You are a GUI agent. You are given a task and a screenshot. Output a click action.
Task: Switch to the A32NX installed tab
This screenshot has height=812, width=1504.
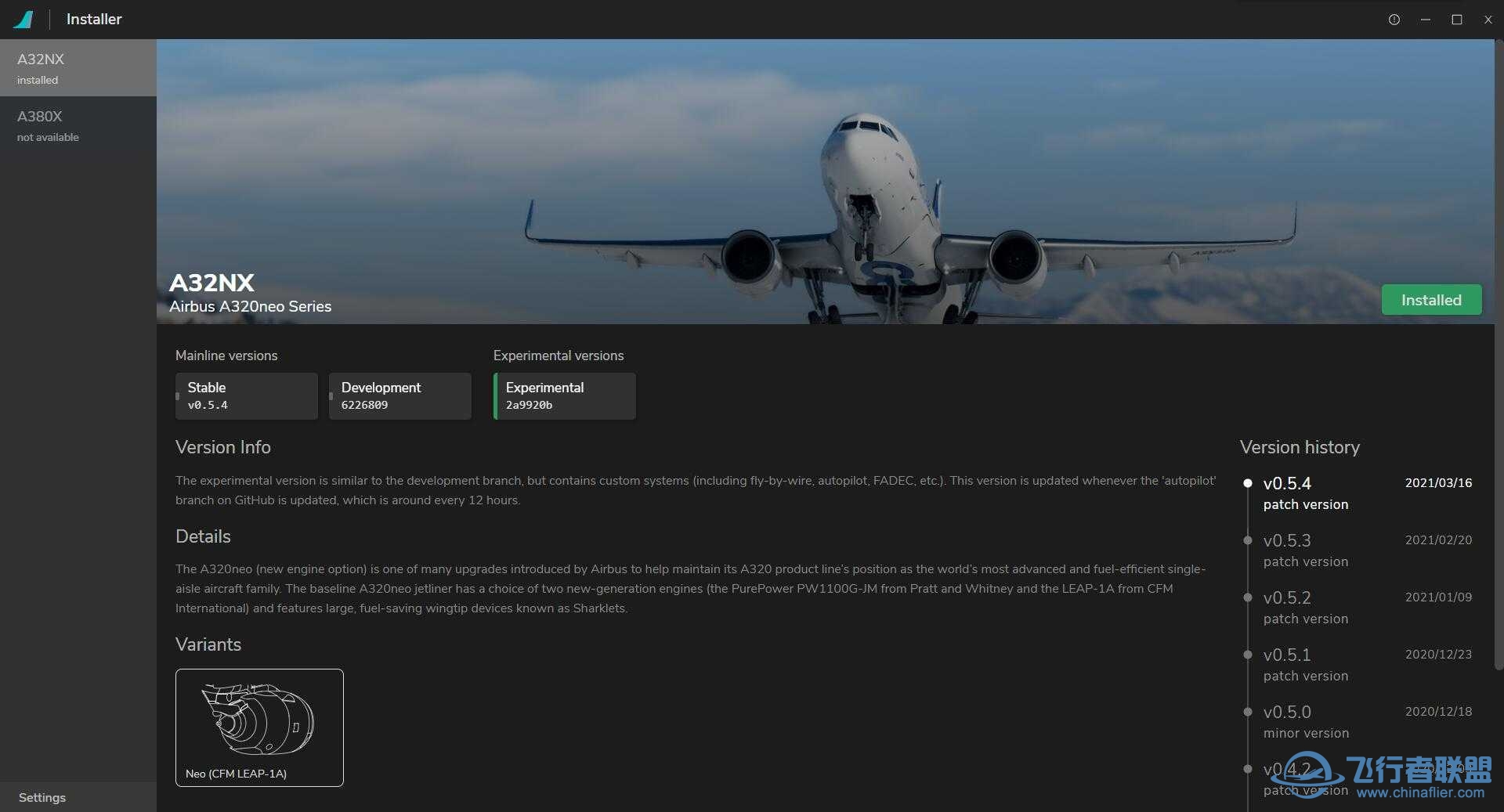tap(78, 67)
